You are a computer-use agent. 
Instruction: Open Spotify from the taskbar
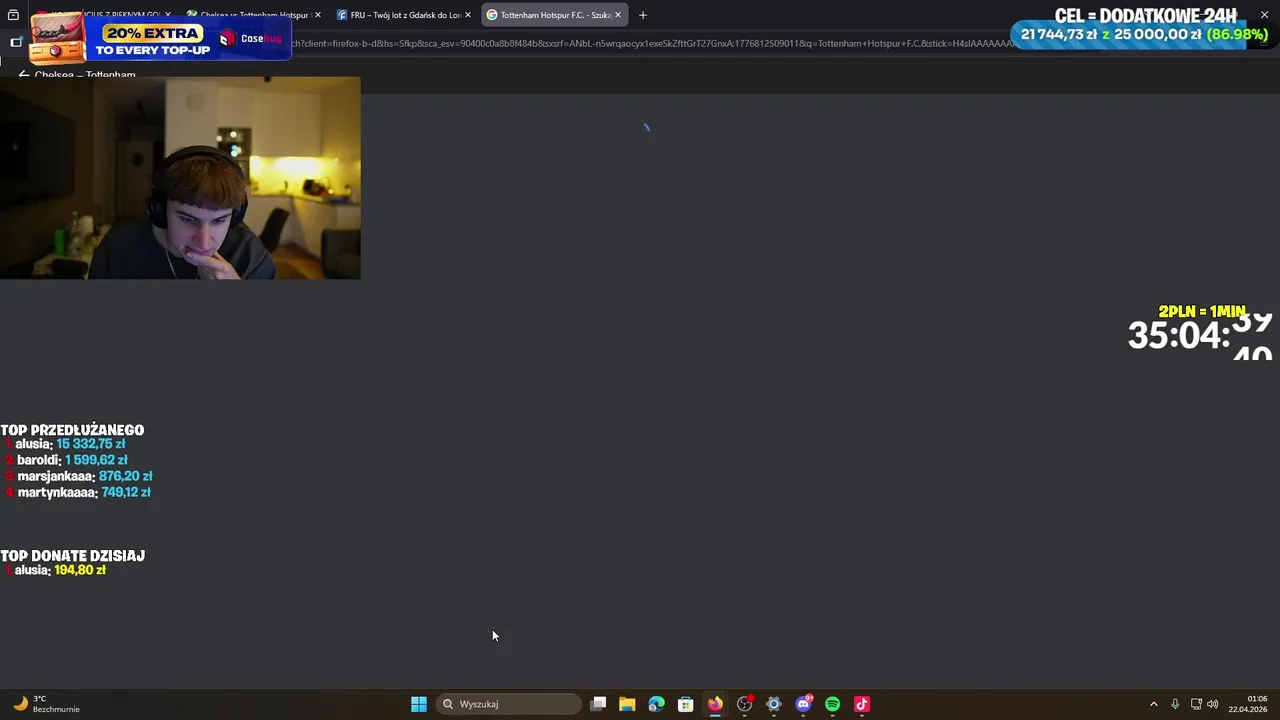point(832,704)
